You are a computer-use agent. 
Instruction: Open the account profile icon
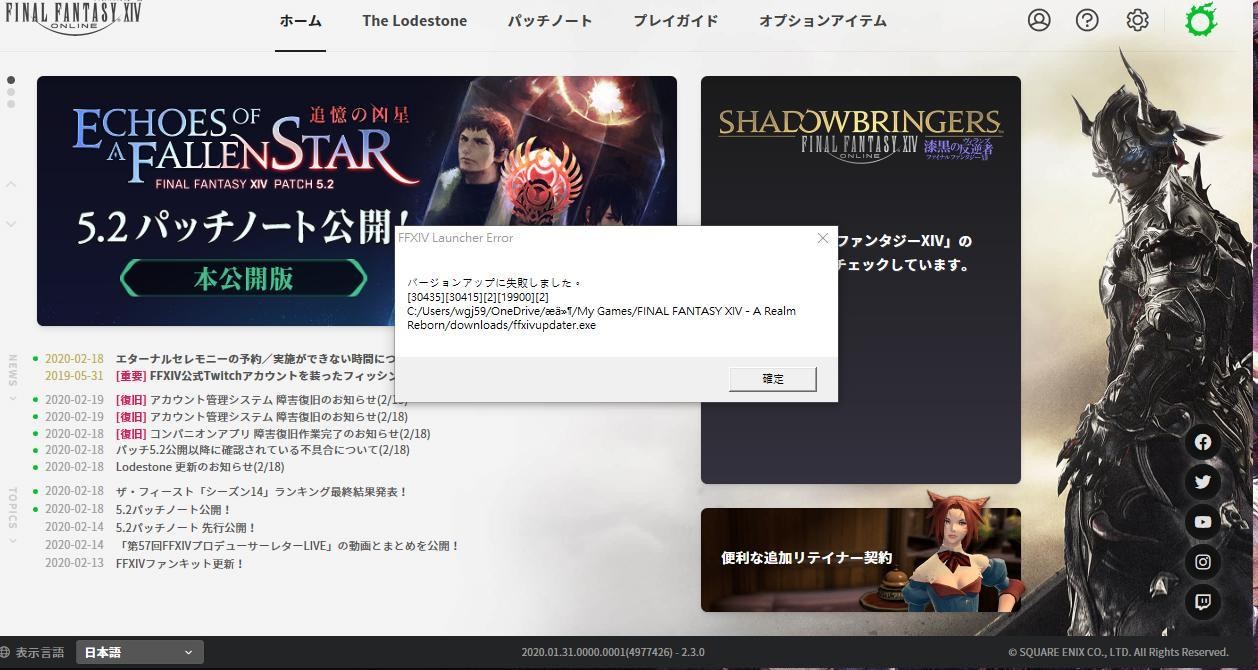tap(1039, 20)
